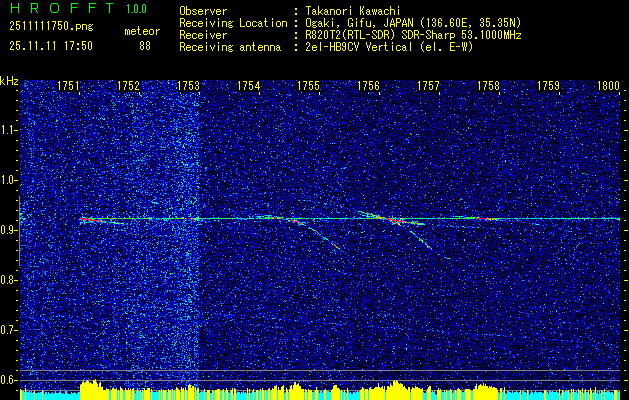629x400 pixels.
Task: Click the diagonal echo trail near 1757
Action: [419, 238]
